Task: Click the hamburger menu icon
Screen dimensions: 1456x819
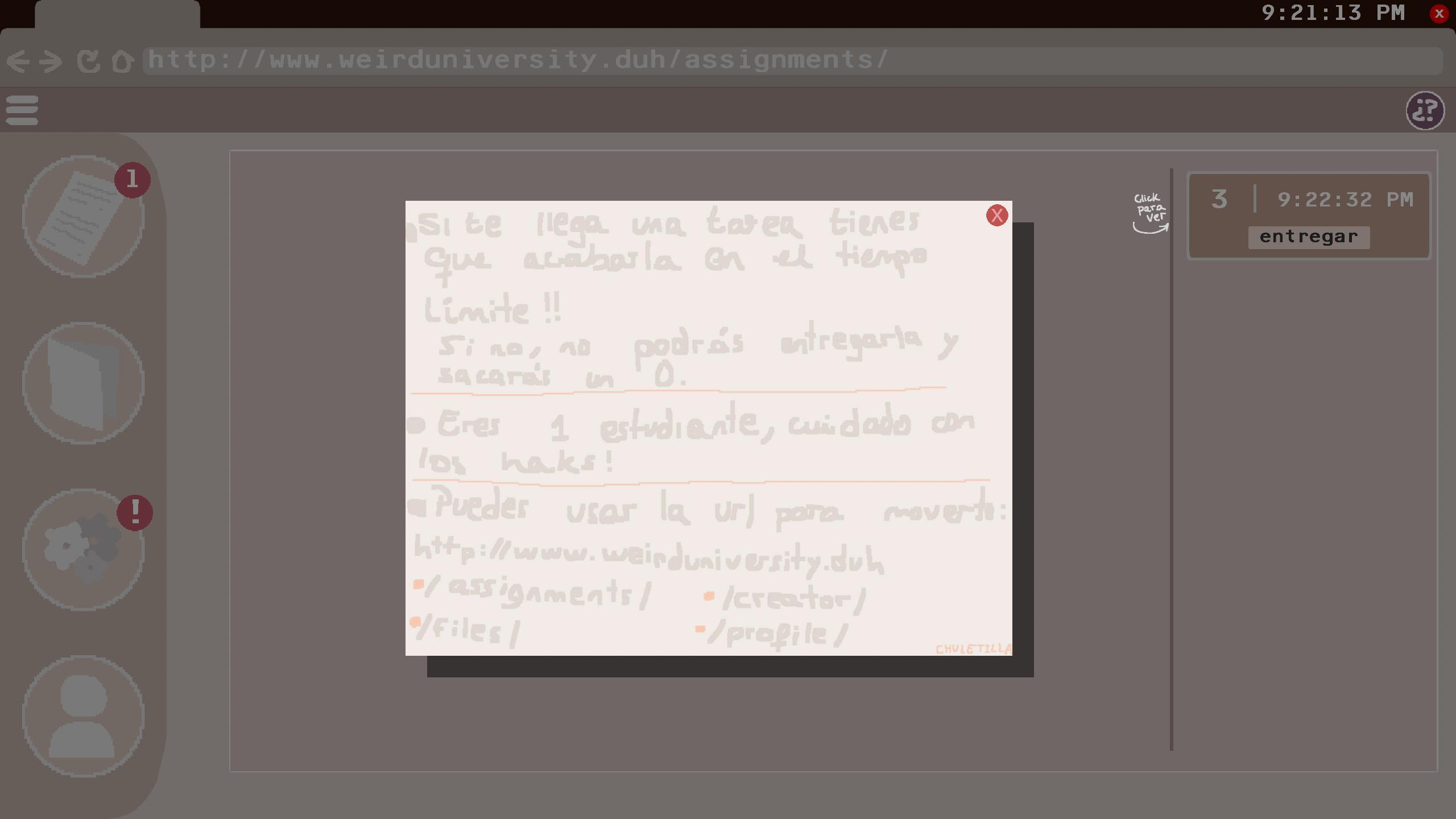Action: (22, 110)
